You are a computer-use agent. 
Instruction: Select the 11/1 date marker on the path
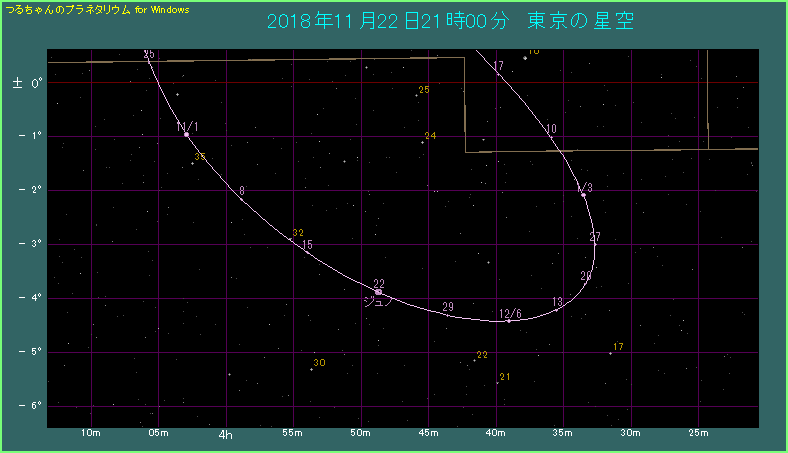click(x=187, y=134)
